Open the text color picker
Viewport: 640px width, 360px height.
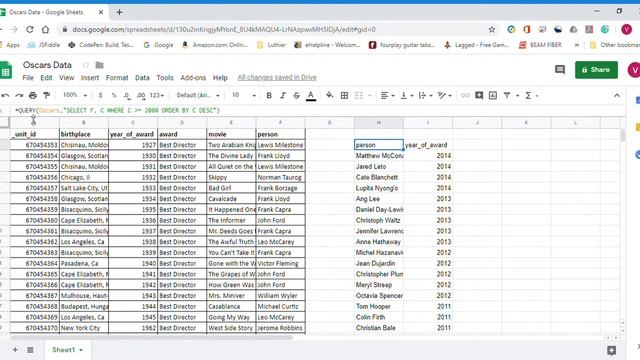click(x=311, y=96)
